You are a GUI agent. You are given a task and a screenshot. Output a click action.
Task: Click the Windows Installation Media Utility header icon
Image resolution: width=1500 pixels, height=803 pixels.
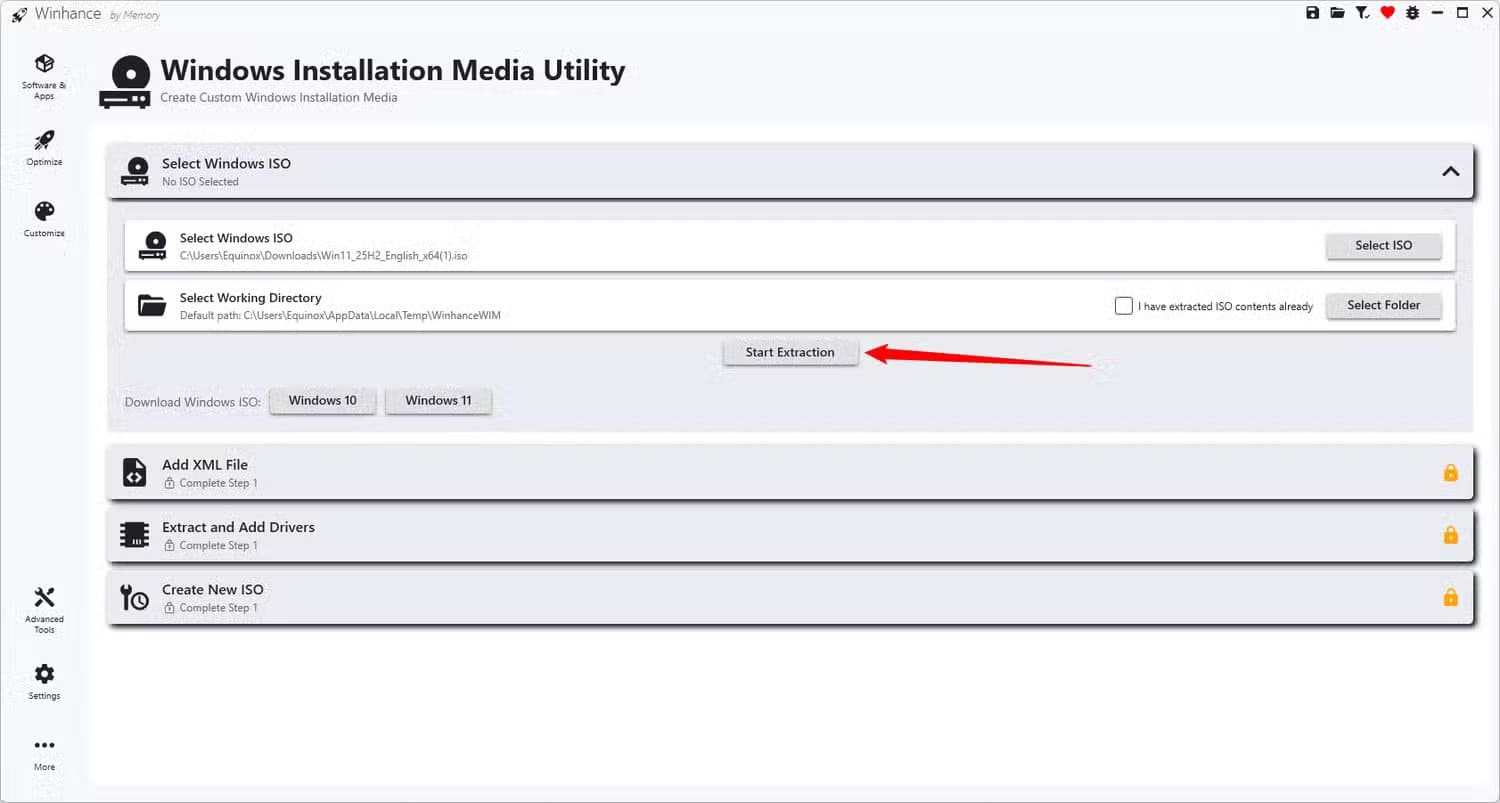126,82
